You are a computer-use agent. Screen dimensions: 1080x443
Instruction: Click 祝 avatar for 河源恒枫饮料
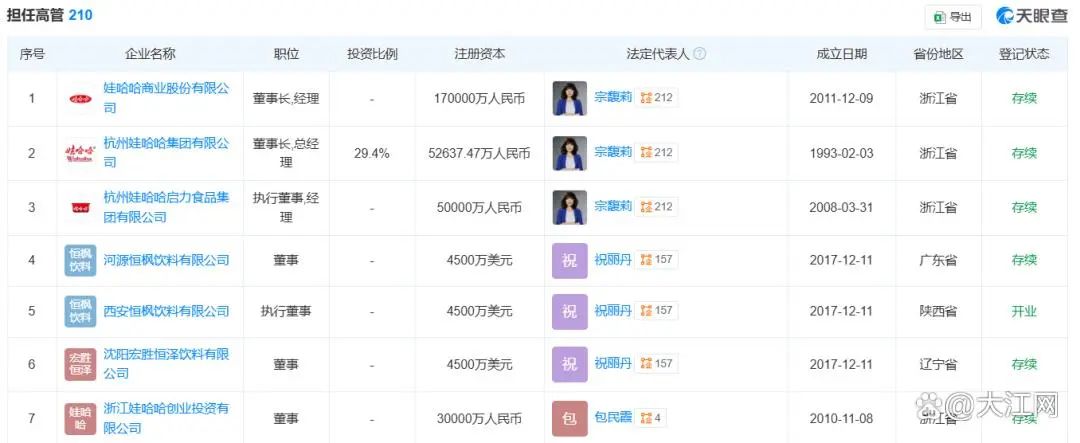(x=570, y=260)
